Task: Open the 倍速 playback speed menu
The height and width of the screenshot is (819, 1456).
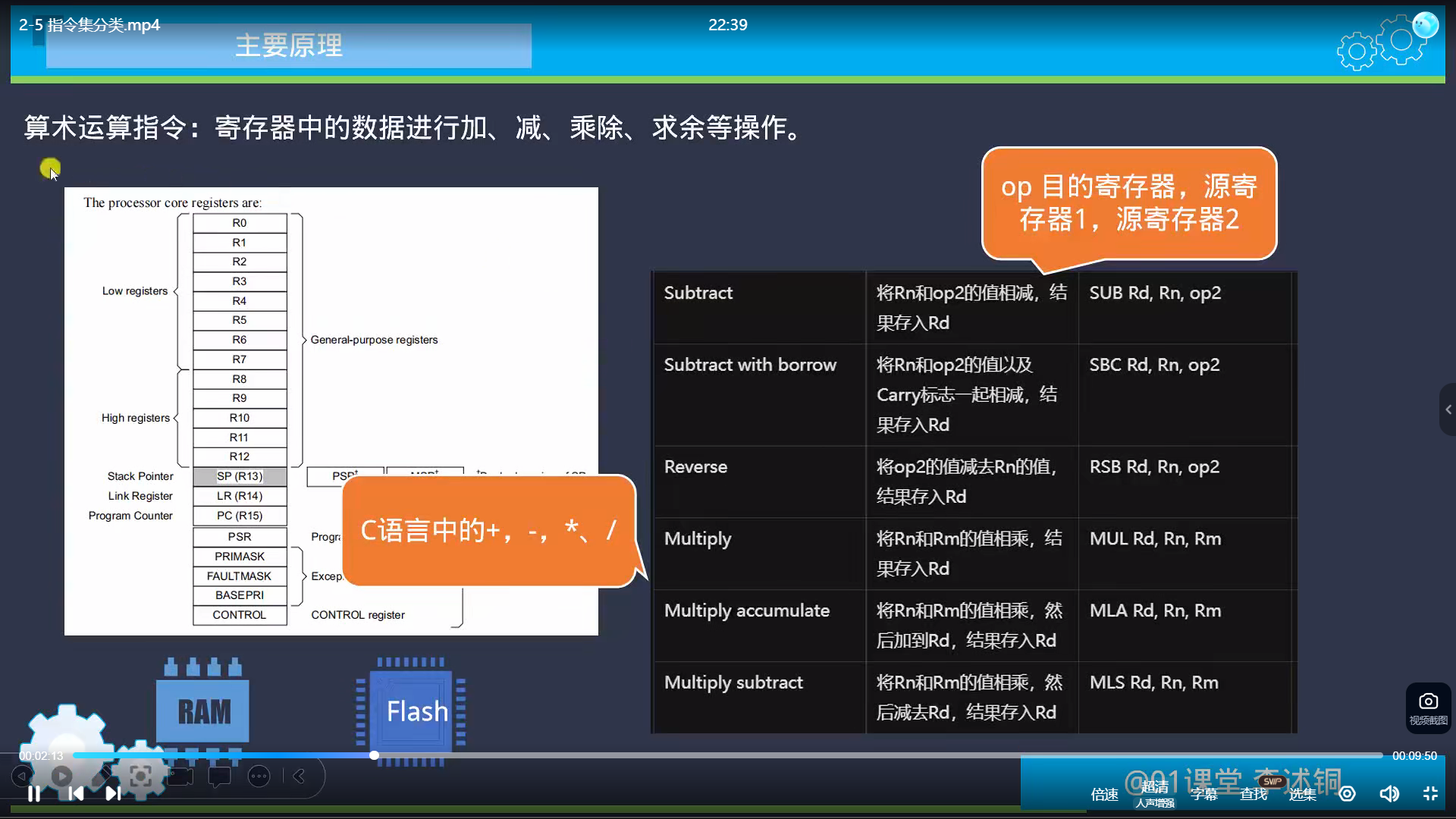Action: coord(1104,794)
